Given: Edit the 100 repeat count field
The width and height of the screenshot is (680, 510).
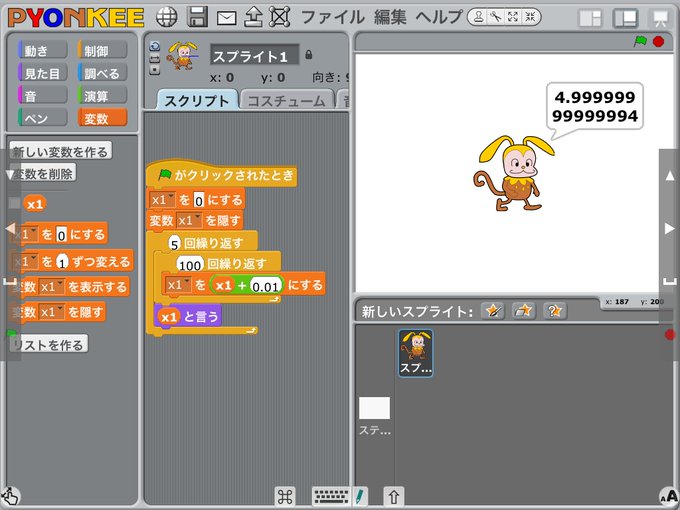Looking at the screenshot, I should tap(190, 264).
